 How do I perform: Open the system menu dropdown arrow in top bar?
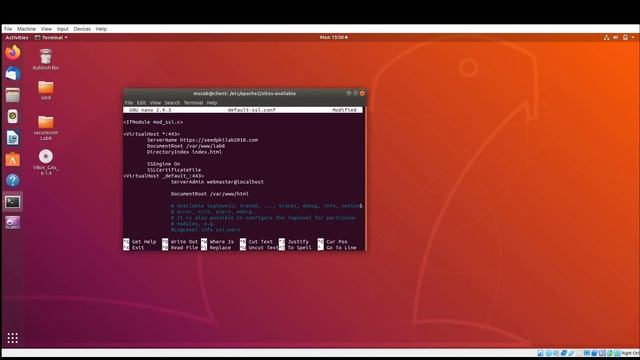pos(633,38)
